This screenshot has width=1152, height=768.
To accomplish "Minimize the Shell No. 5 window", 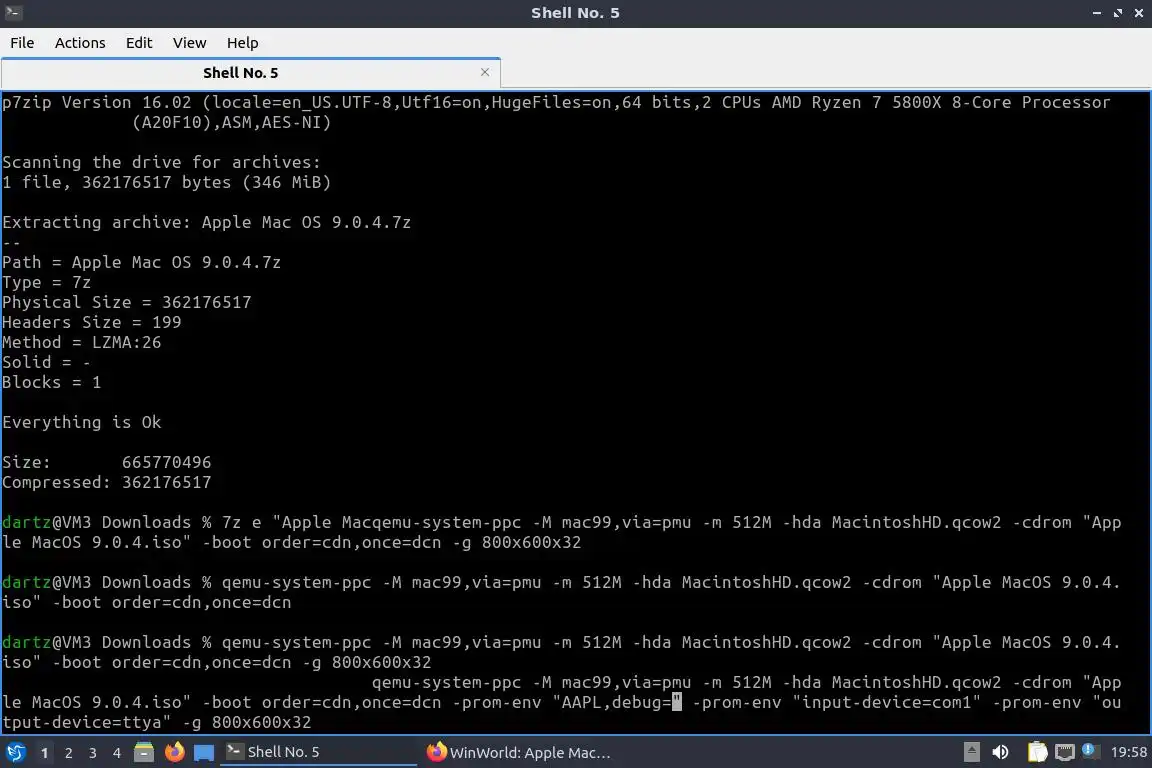I will coord(1097,12).
